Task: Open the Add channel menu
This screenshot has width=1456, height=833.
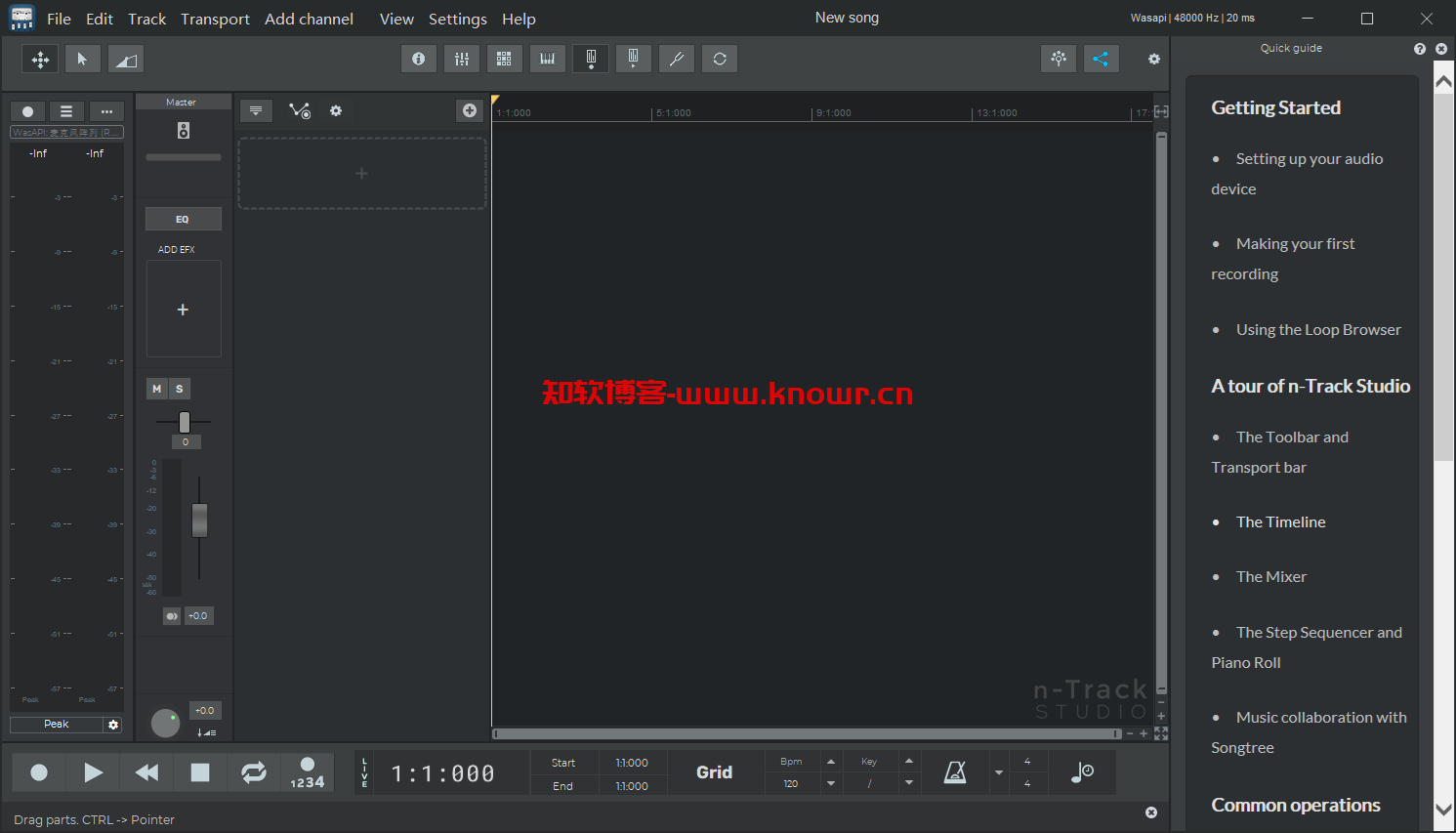Action: [309, 19]
